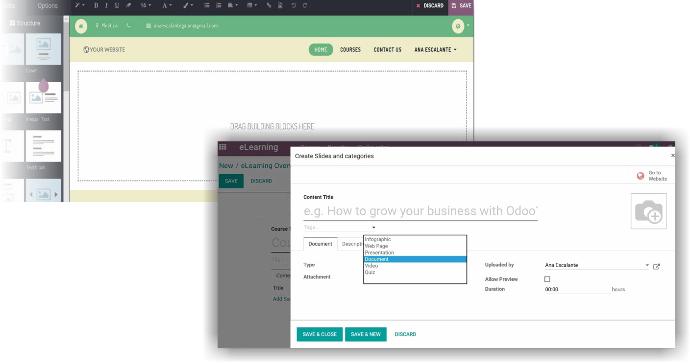
Task: Click the Save & Close button
Action: point(319,334)
